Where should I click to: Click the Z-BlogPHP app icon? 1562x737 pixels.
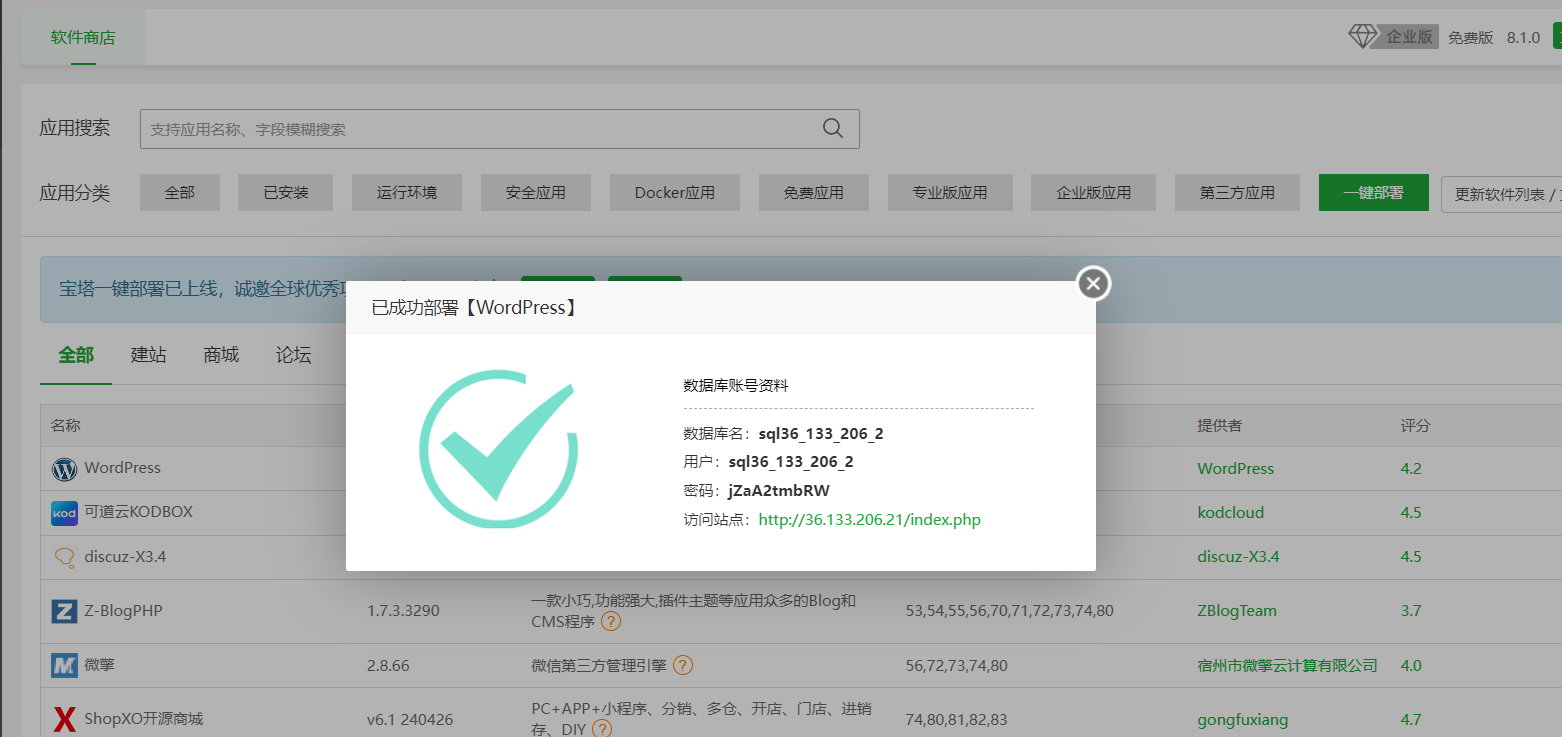pos(64,611)
